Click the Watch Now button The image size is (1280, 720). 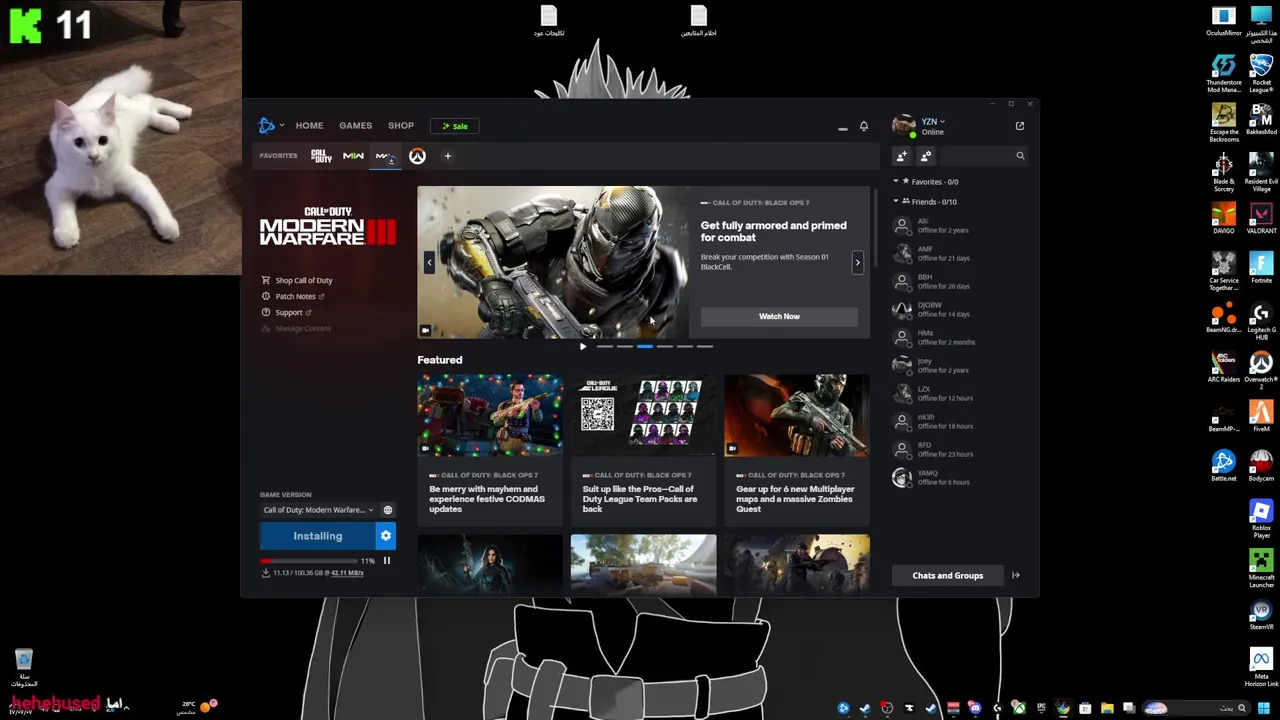click(x=779, y=317)
